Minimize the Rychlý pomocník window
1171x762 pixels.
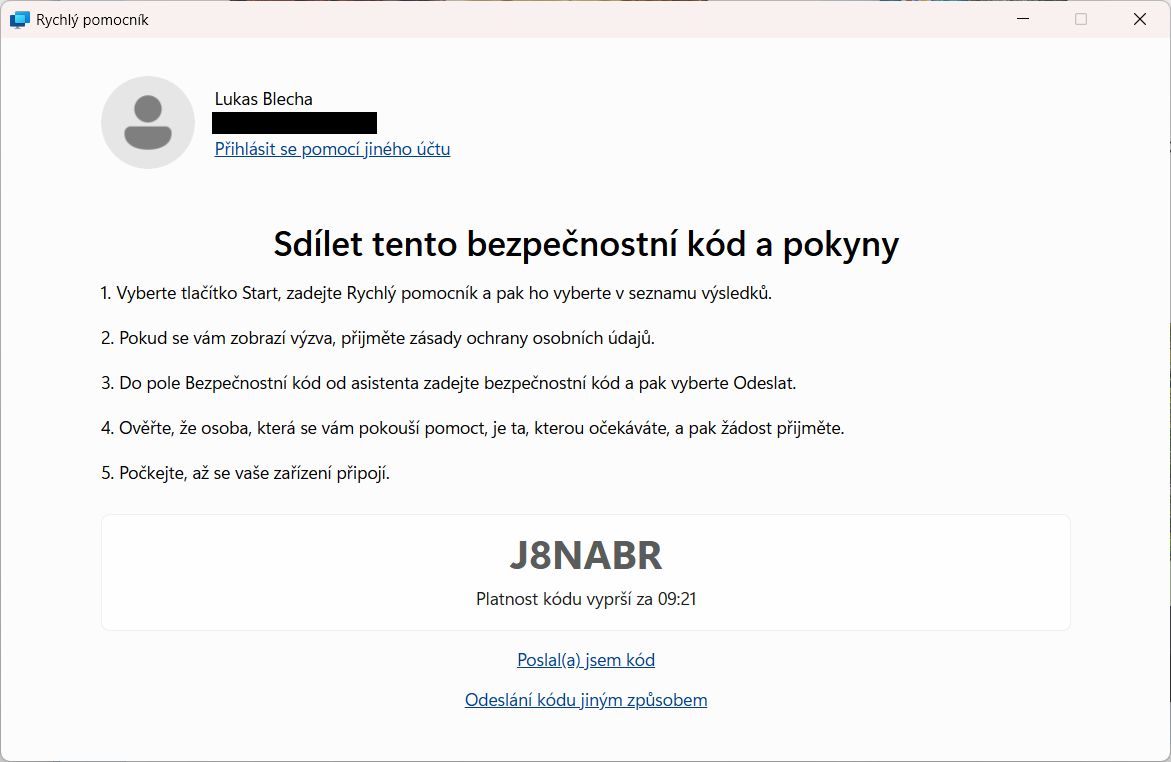click(x=1023, y=19)
